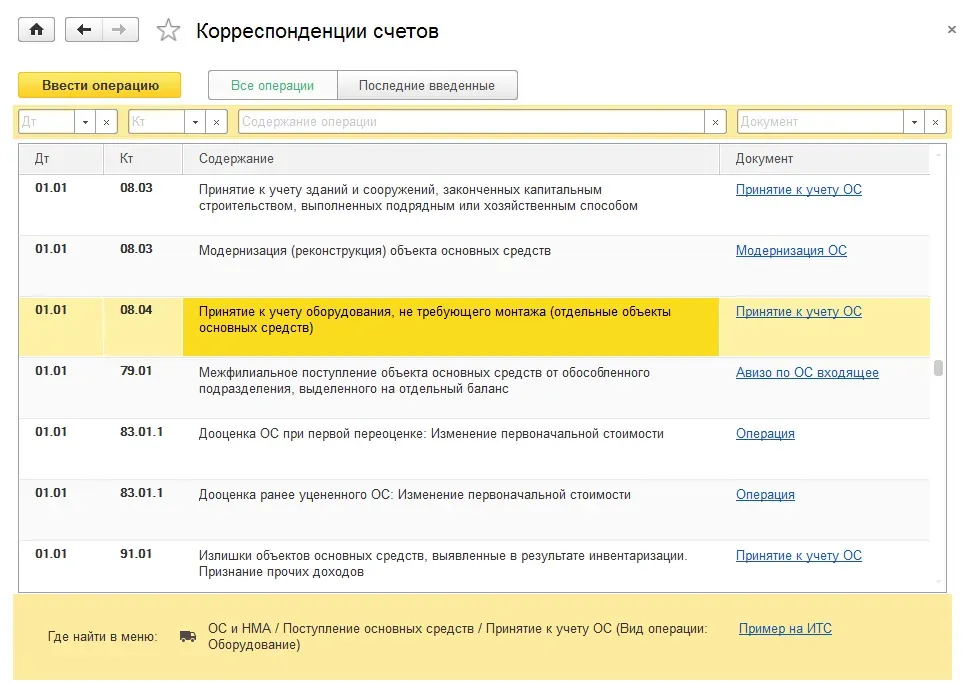Open the Кт account dropdown

click(195, 120)
